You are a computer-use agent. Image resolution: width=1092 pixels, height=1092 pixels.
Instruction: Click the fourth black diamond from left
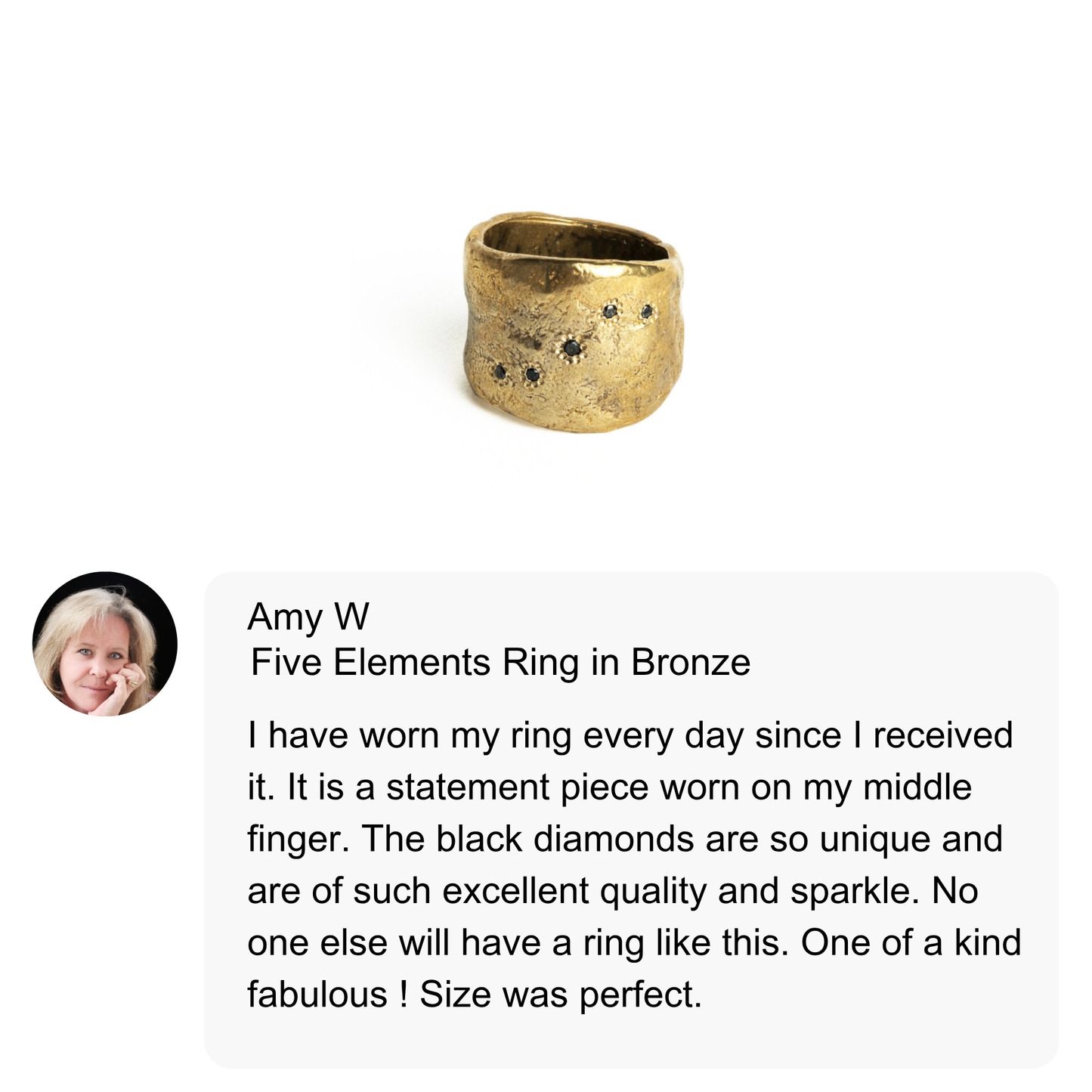tap(611, 310)
